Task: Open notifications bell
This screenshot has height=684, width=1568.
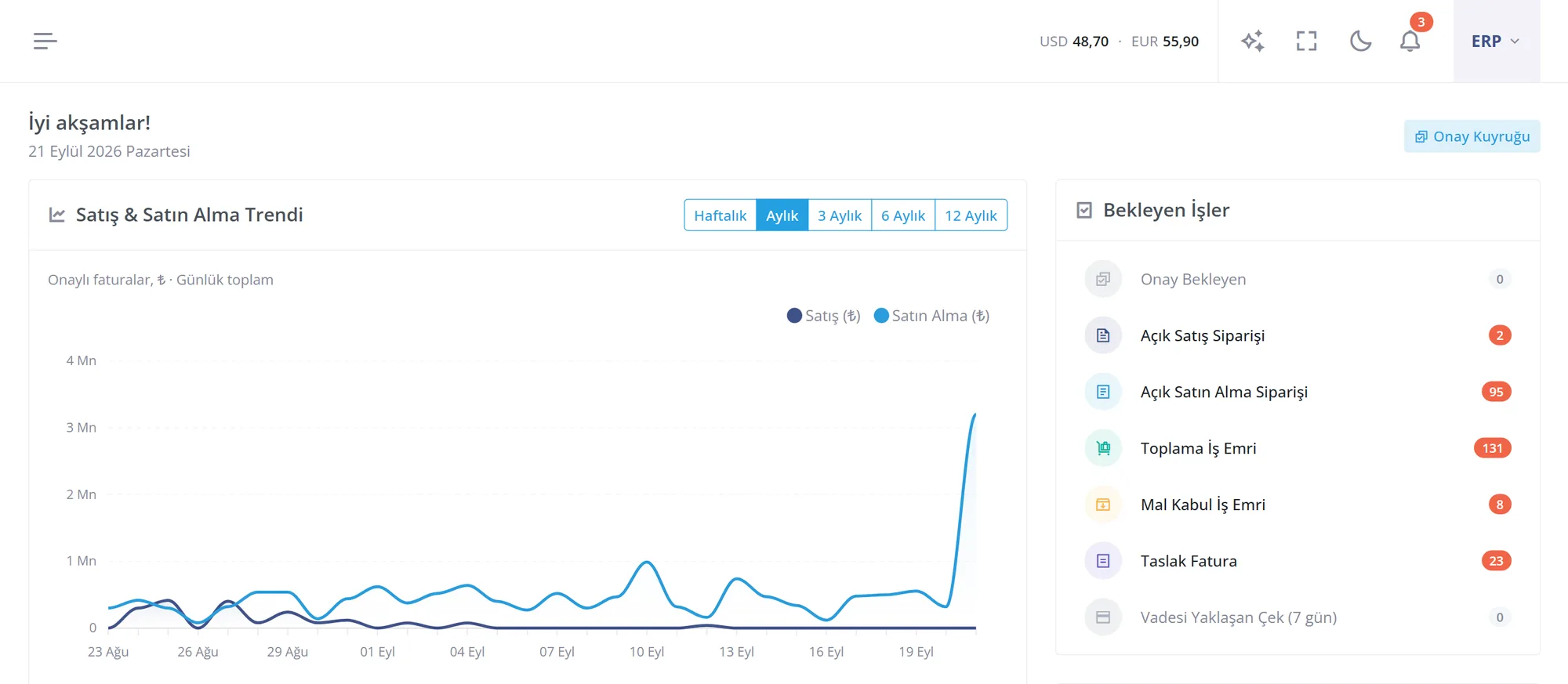Action: (x=1410, y=41)
